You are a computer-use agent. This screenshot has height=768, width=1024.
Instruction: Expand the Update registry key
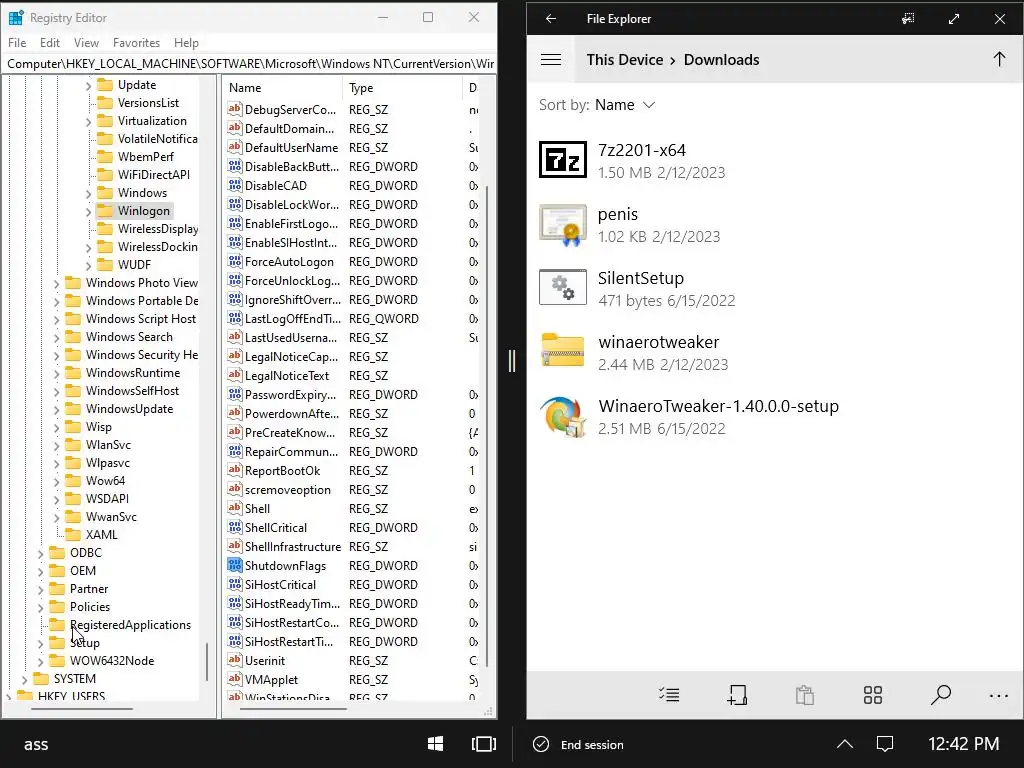88,86
